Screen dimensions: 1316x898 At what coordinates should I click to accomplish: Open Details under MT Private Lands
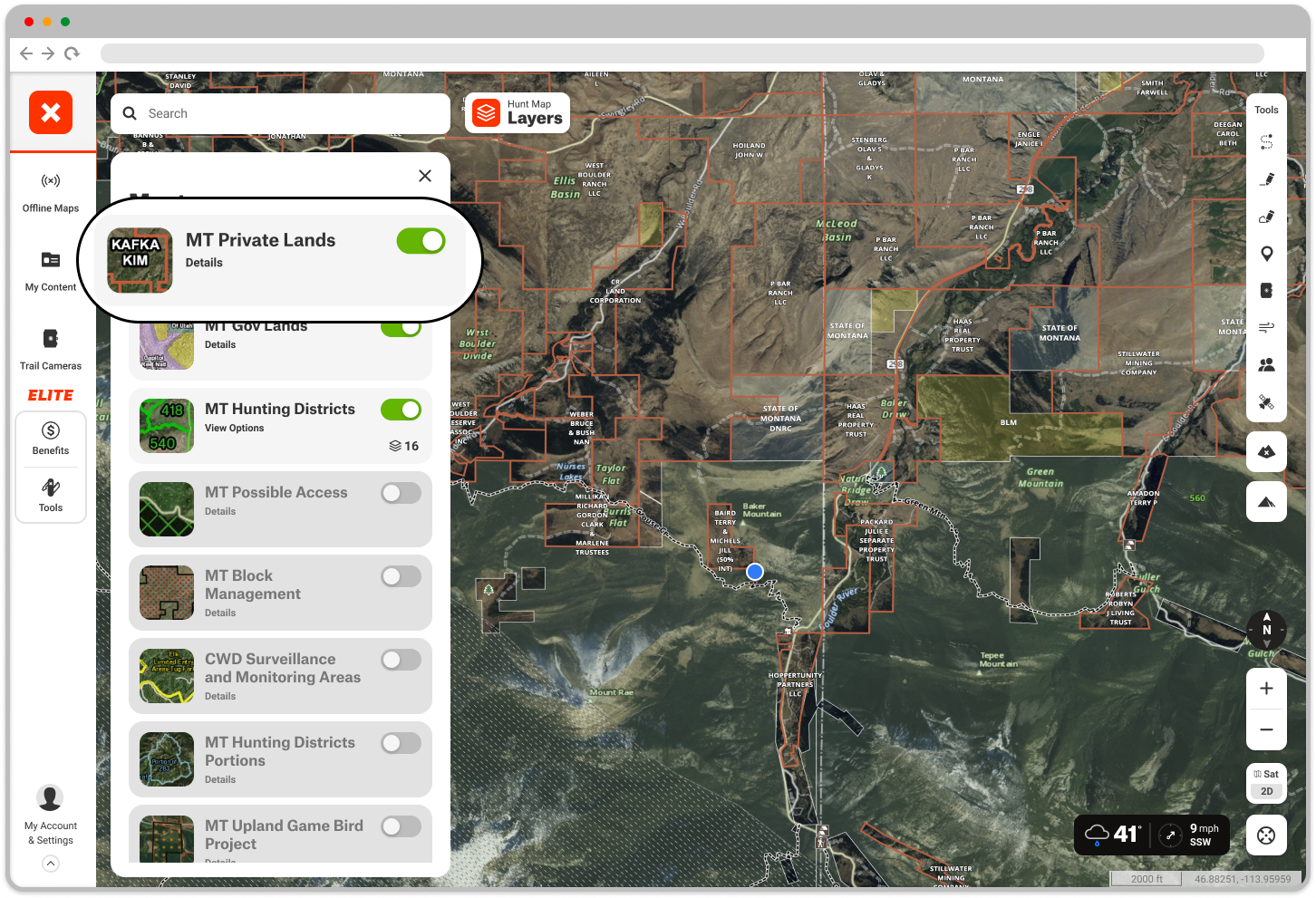pyautogui.click(x=204, y=263)
